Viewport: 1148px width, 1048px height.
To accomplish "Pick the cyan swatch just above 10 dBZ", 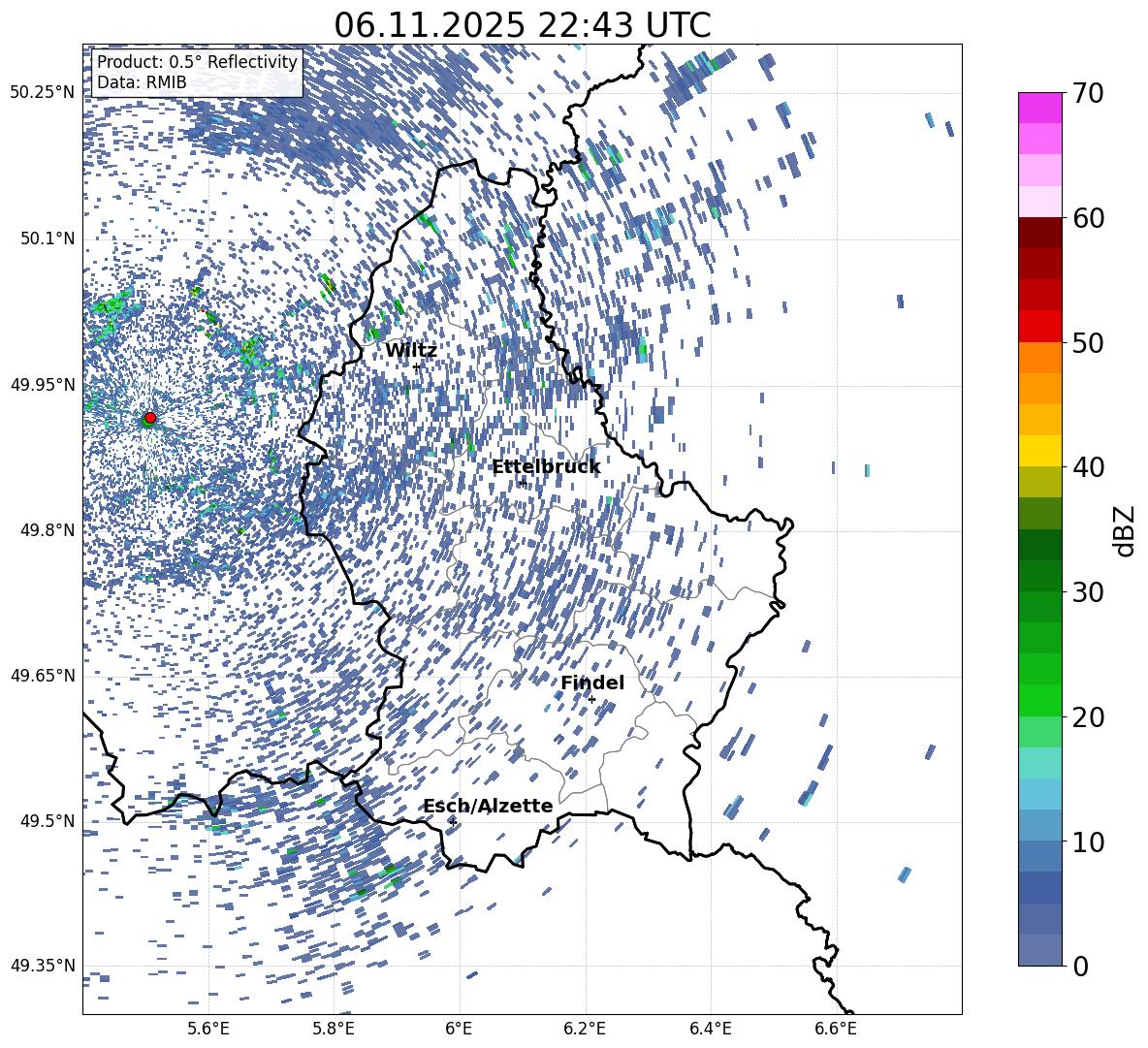I will pos(1039,826).
